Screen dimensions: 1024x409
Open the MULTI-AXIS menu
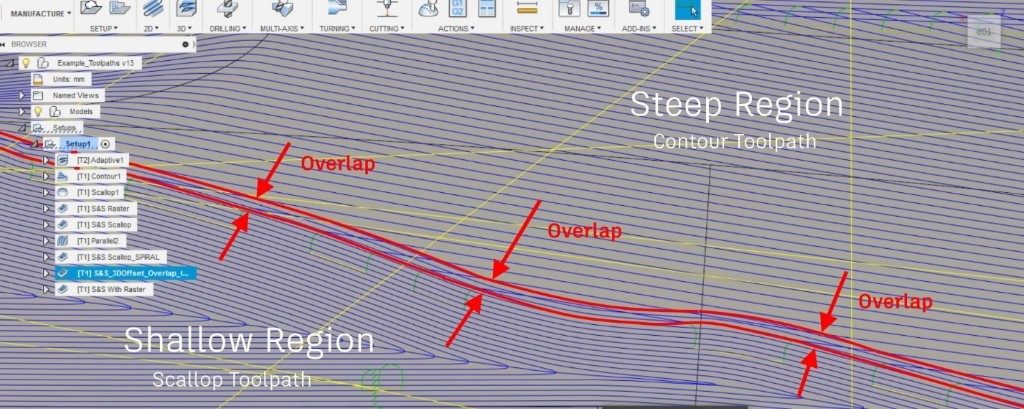[282, 29]
